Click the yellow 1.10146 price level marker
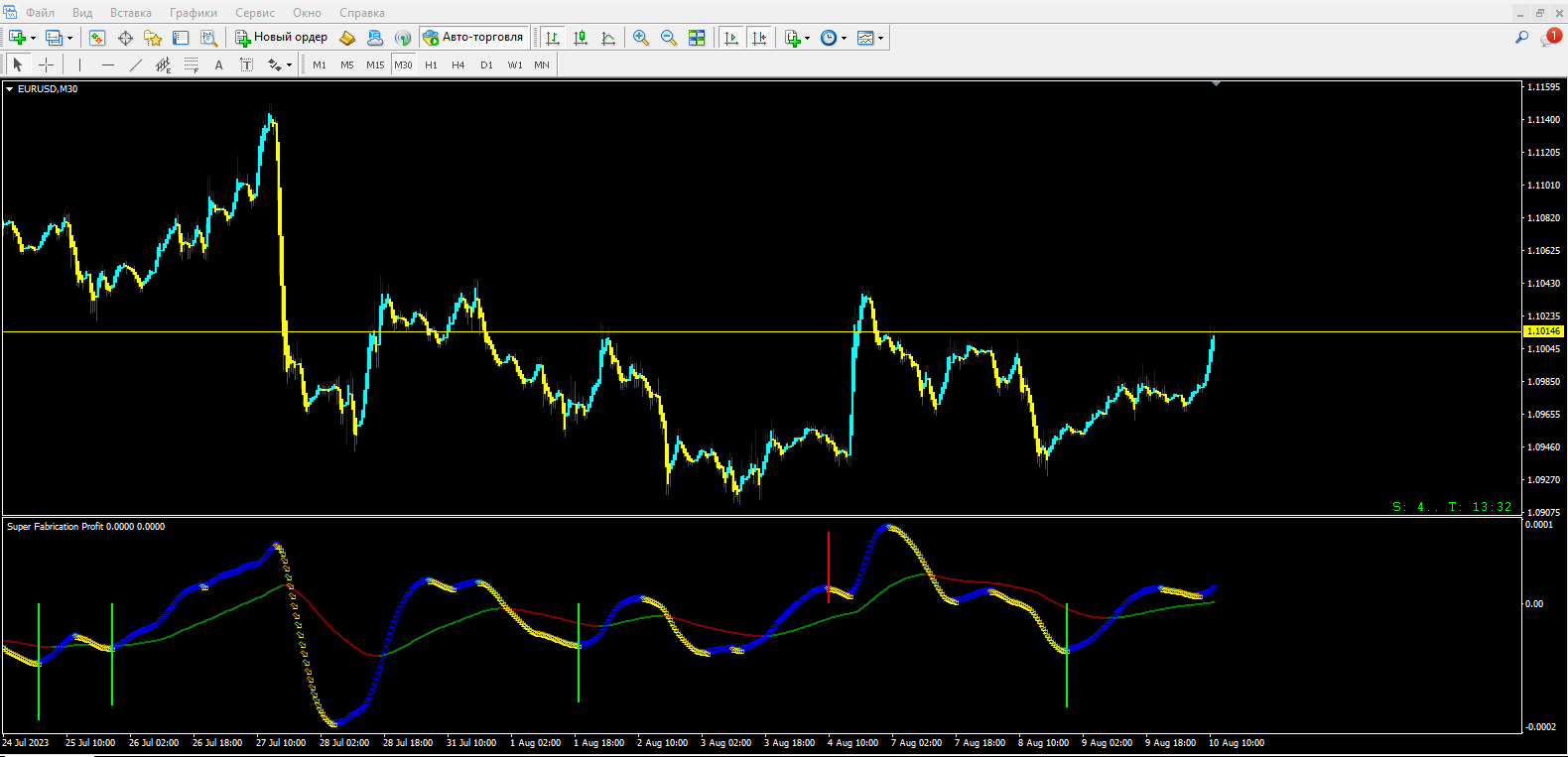The image size is (1568, 757). point(1542,331)
